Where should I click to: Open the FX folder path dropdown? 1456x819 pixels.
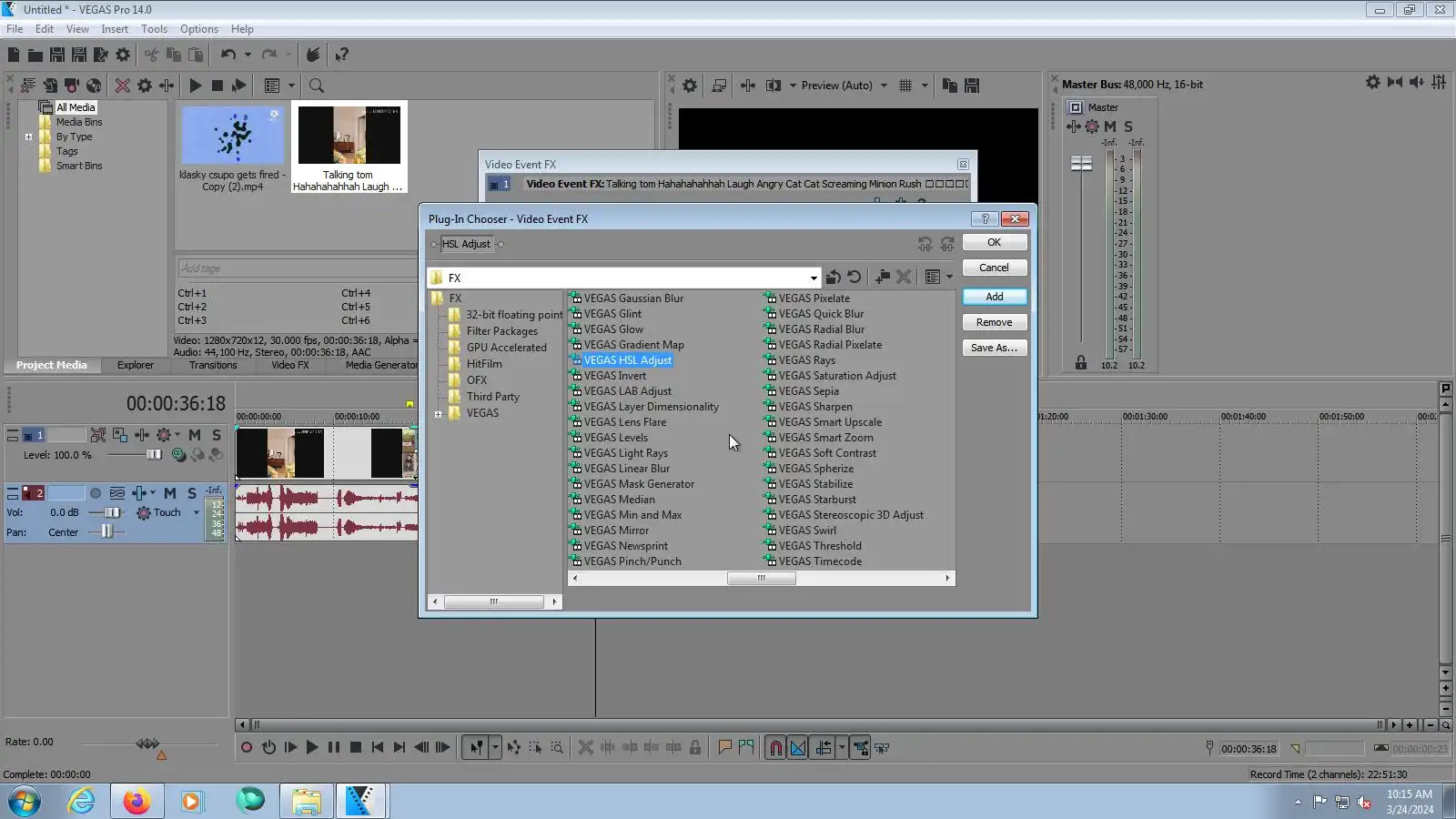[814, 278]
